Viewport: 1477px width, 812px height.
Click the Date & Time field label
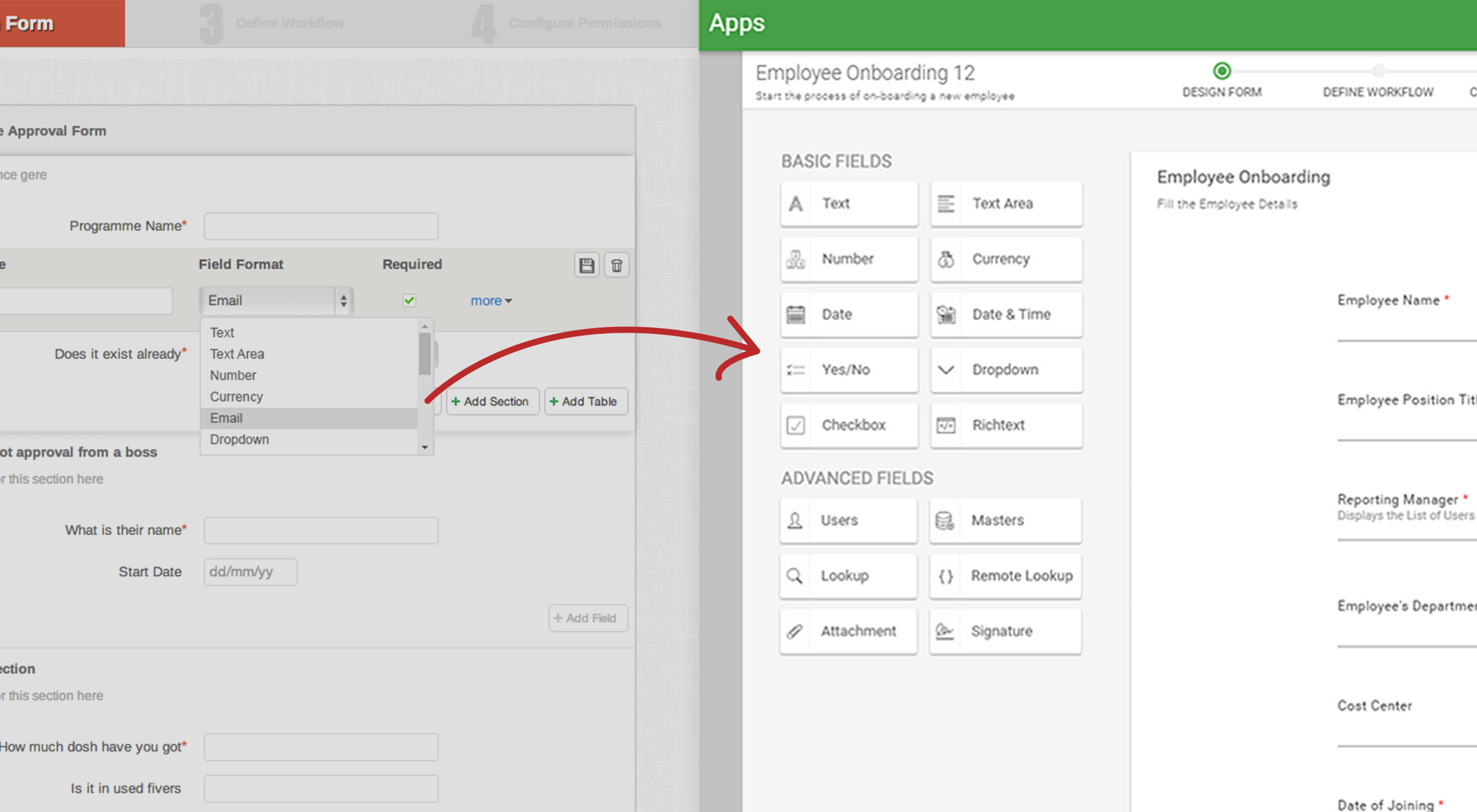click(x=1011, y=315)
